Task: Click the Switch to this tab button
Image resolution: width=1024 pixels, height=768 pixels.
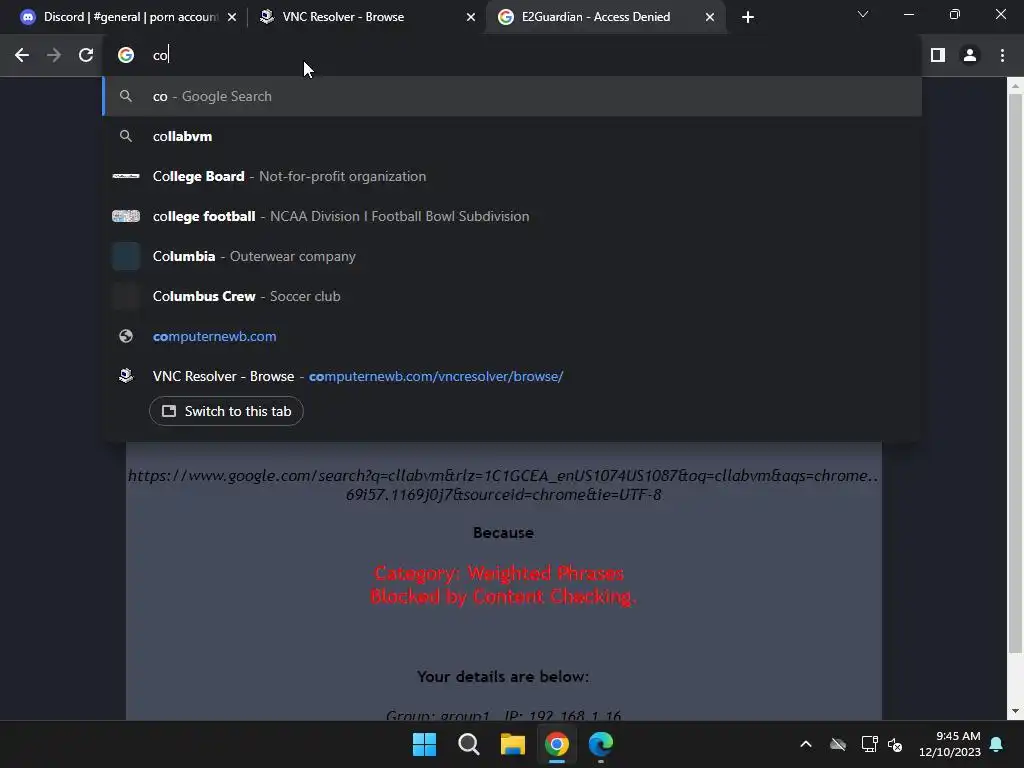Action: [226, 411]
